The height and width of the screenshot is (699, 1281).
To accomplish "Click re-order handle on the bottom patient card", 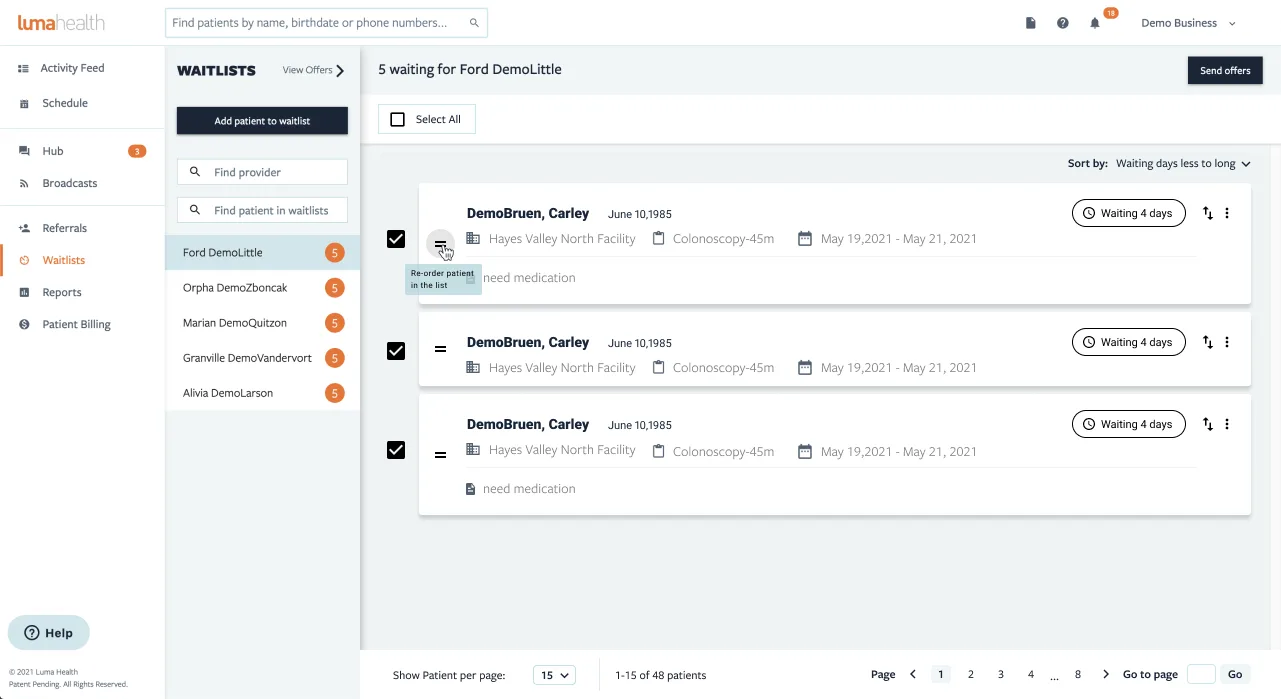I will coord(440,455).
